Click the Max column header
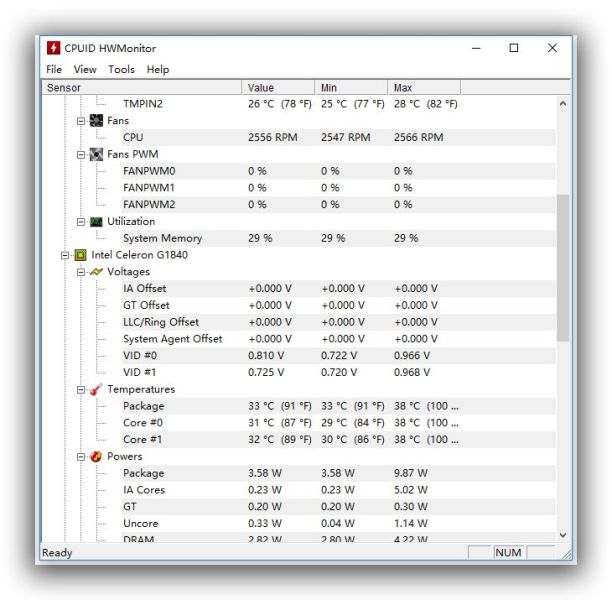The width and height of the screenshot is (612, 600). click(424, 87)
